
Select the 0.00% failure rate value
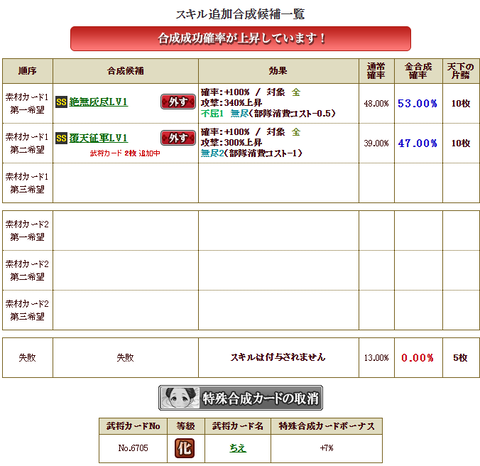pos(417,358)
